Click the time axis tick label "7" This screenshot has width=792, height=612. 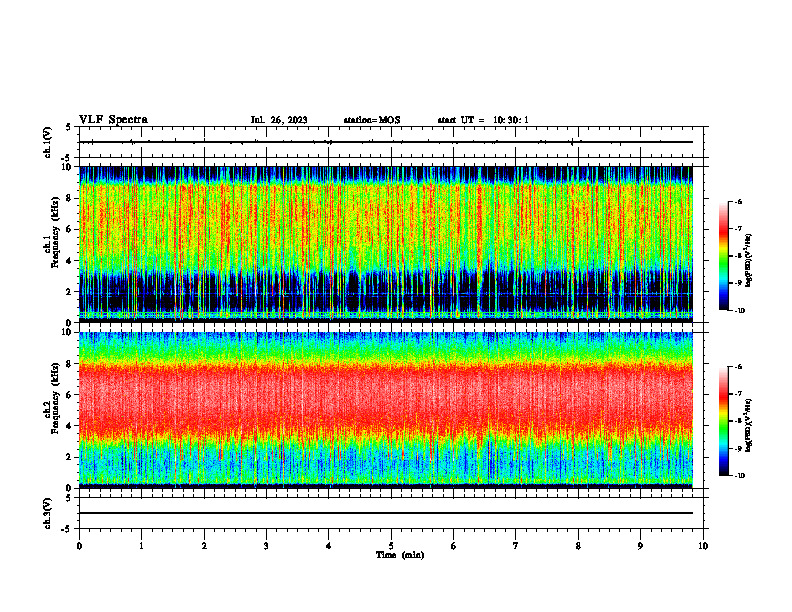(516, 545)
